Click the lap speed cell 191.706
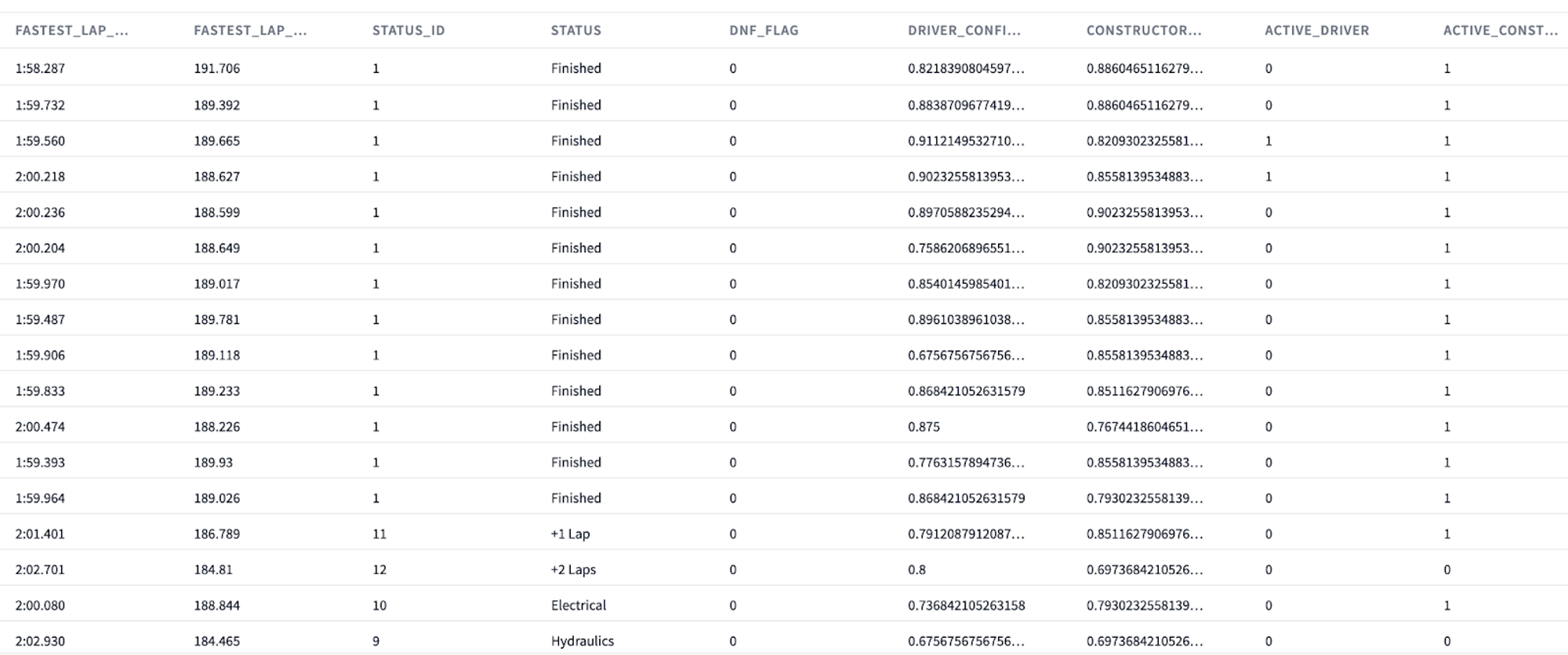The width and height of the screenshot is (1568, 655). click(217, 68)
